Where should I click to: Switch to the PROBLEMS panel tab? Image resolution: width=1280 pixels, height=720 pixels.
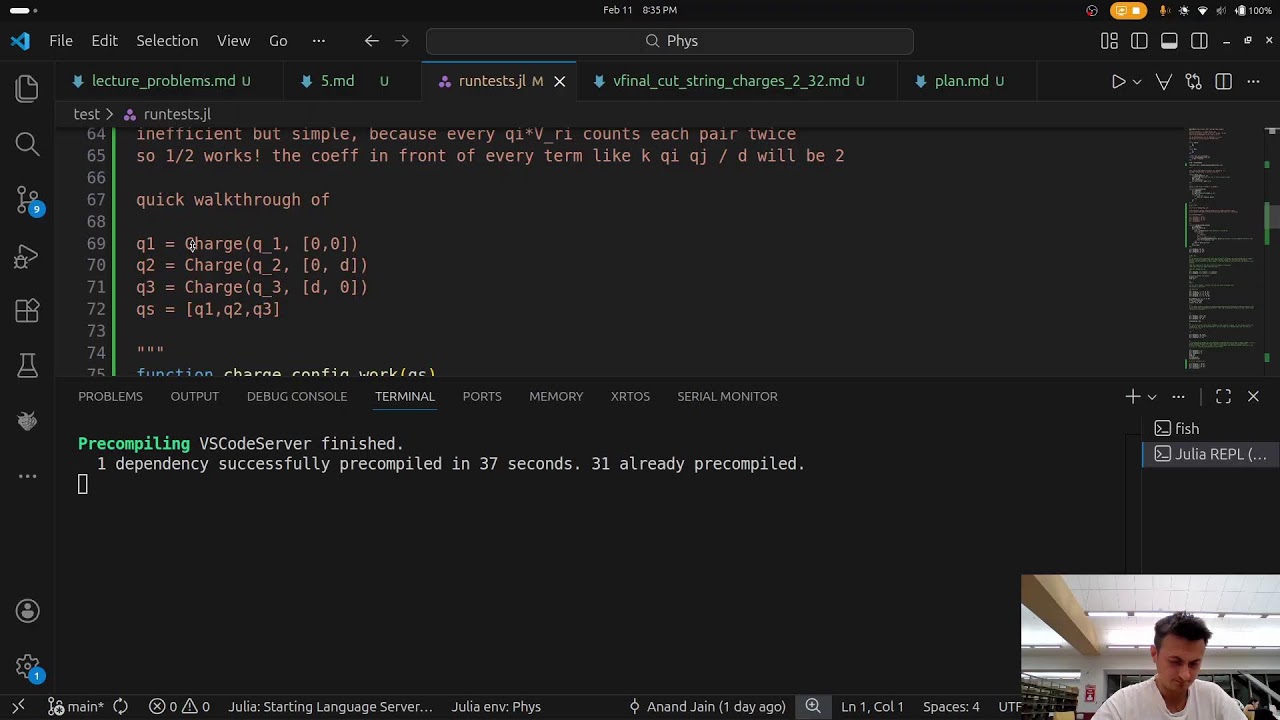click(110, 396)
